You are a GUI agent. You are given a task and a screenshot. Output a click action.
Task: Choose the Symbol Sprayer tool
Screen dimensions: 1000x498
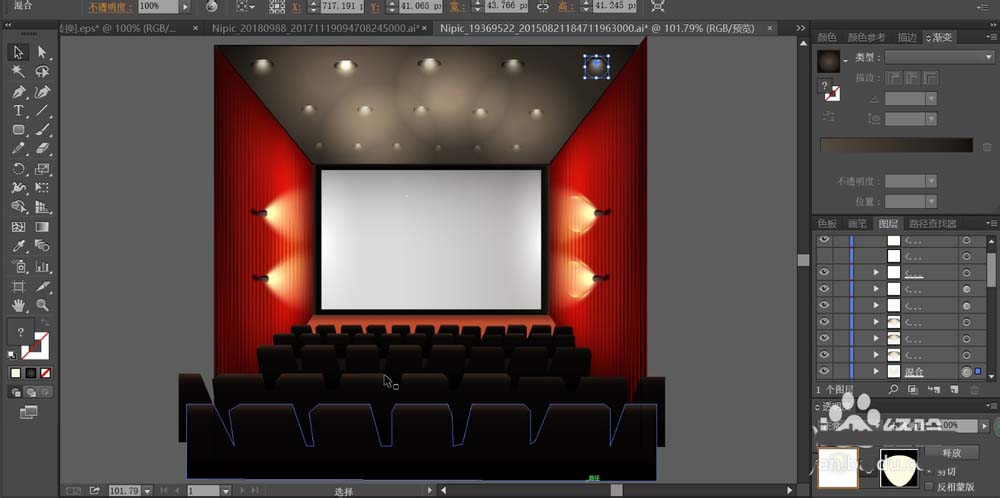pos(18,266)
